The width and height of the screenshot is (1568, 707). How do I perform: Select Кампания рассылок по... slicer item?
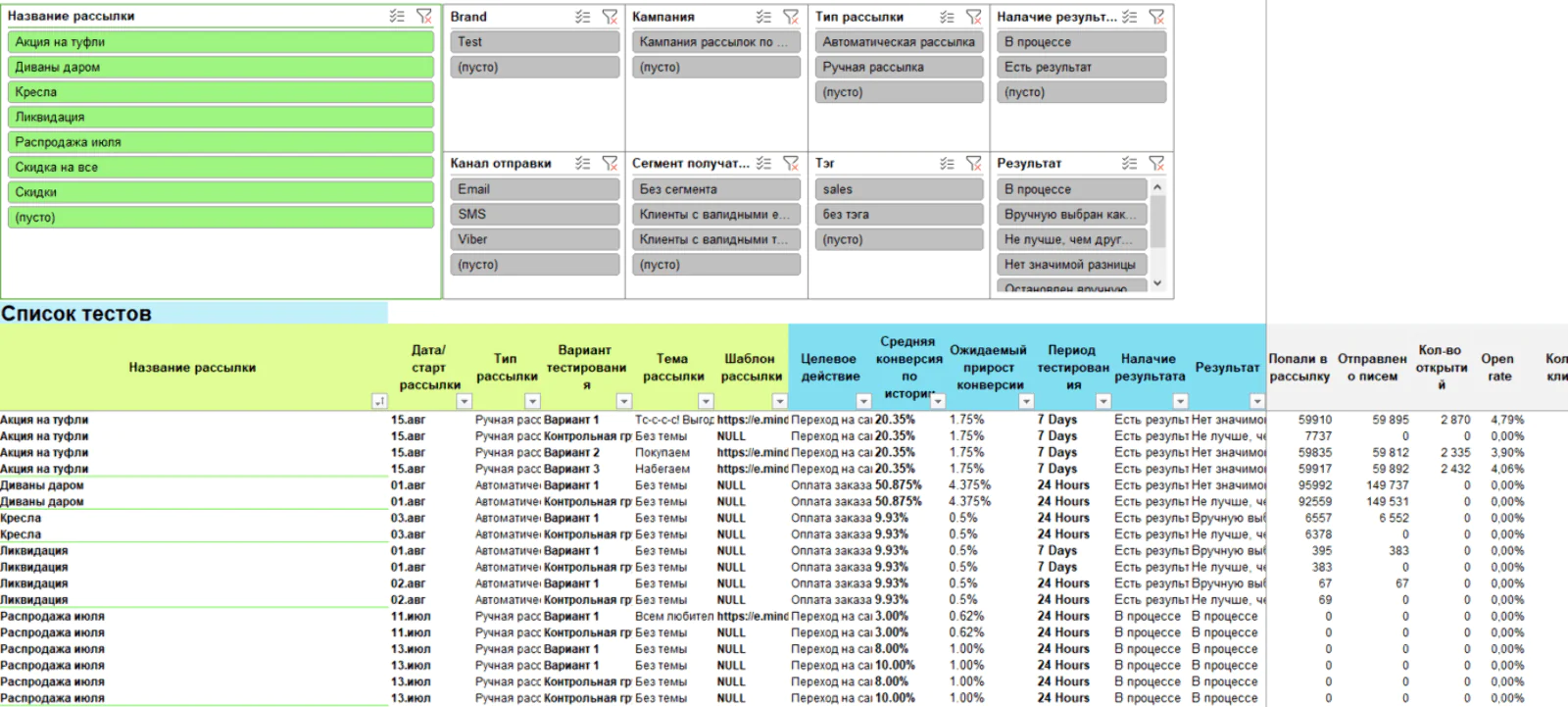click(x=716, y=42)
